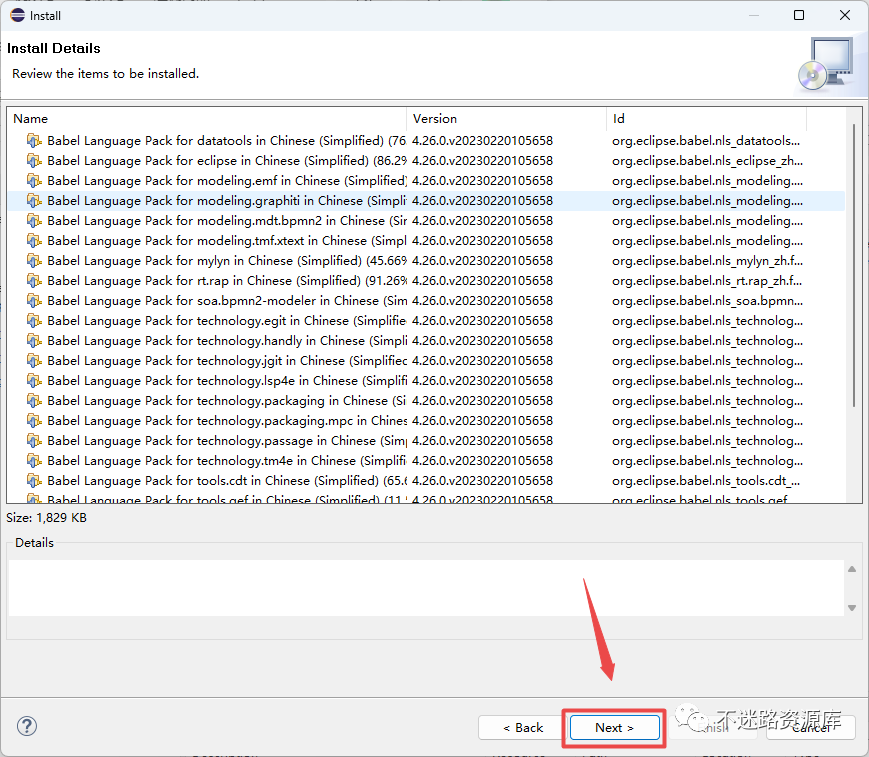
Task: Click the version cell of the datatools row
Action: click(482, 141)
